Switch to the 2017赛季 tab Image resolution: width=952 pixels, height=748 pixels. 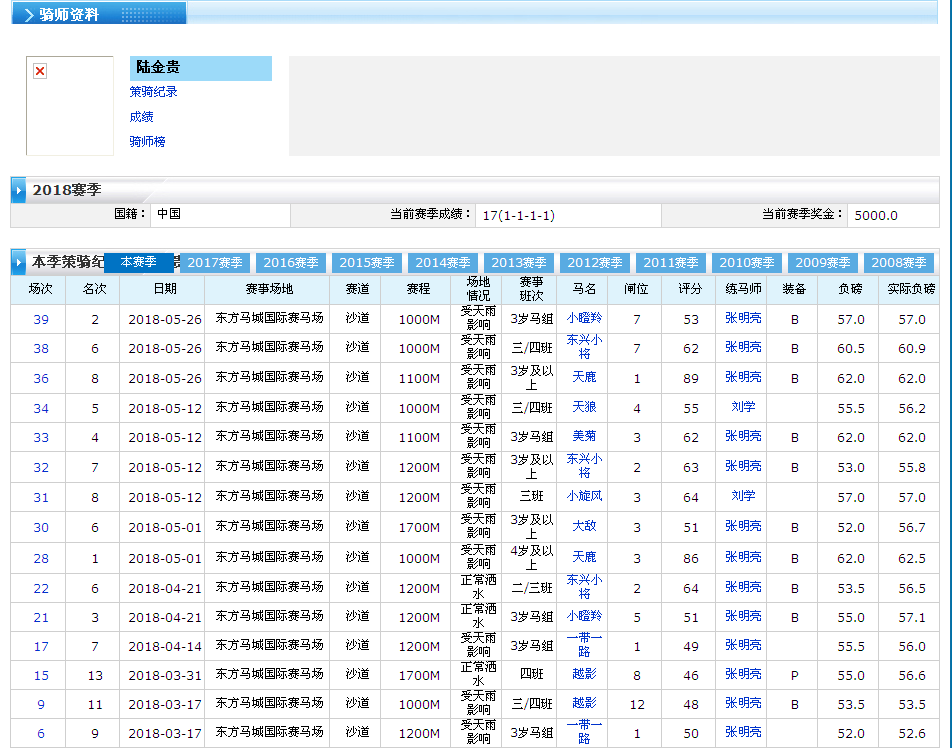click(215, 263)
